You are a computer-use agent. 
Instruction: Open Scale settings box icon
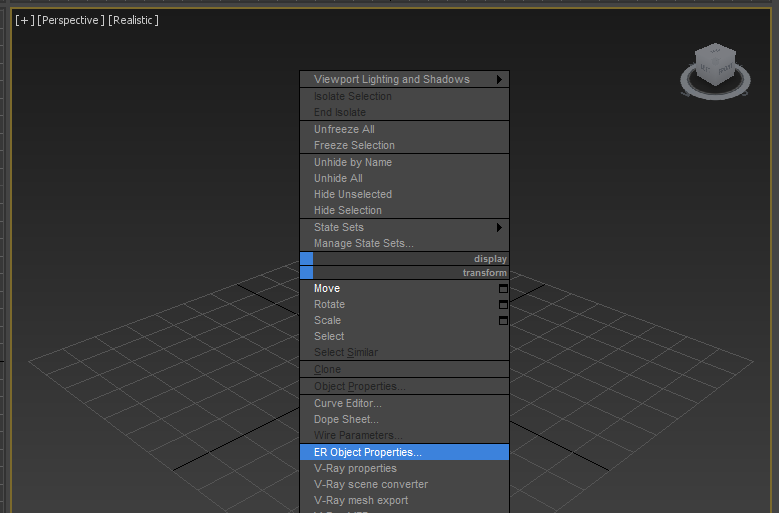pos(503,320)
